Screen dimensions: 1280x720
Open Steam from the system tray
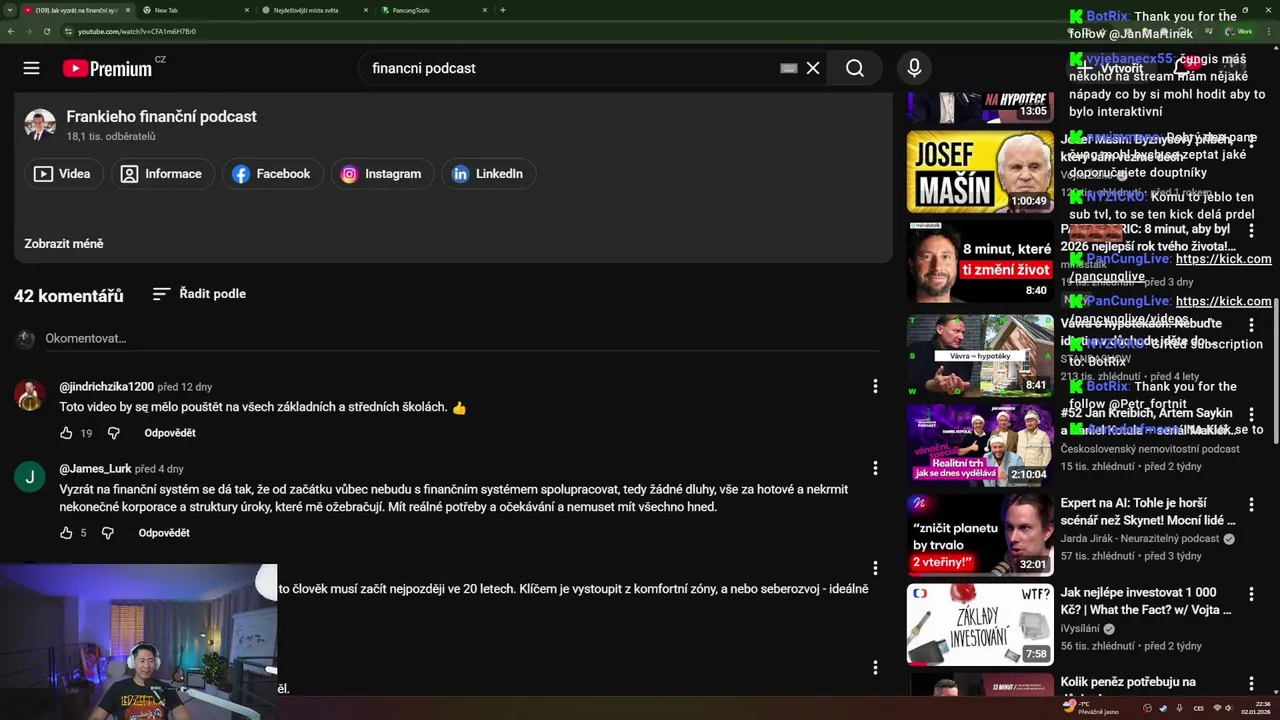point(1164,708)
